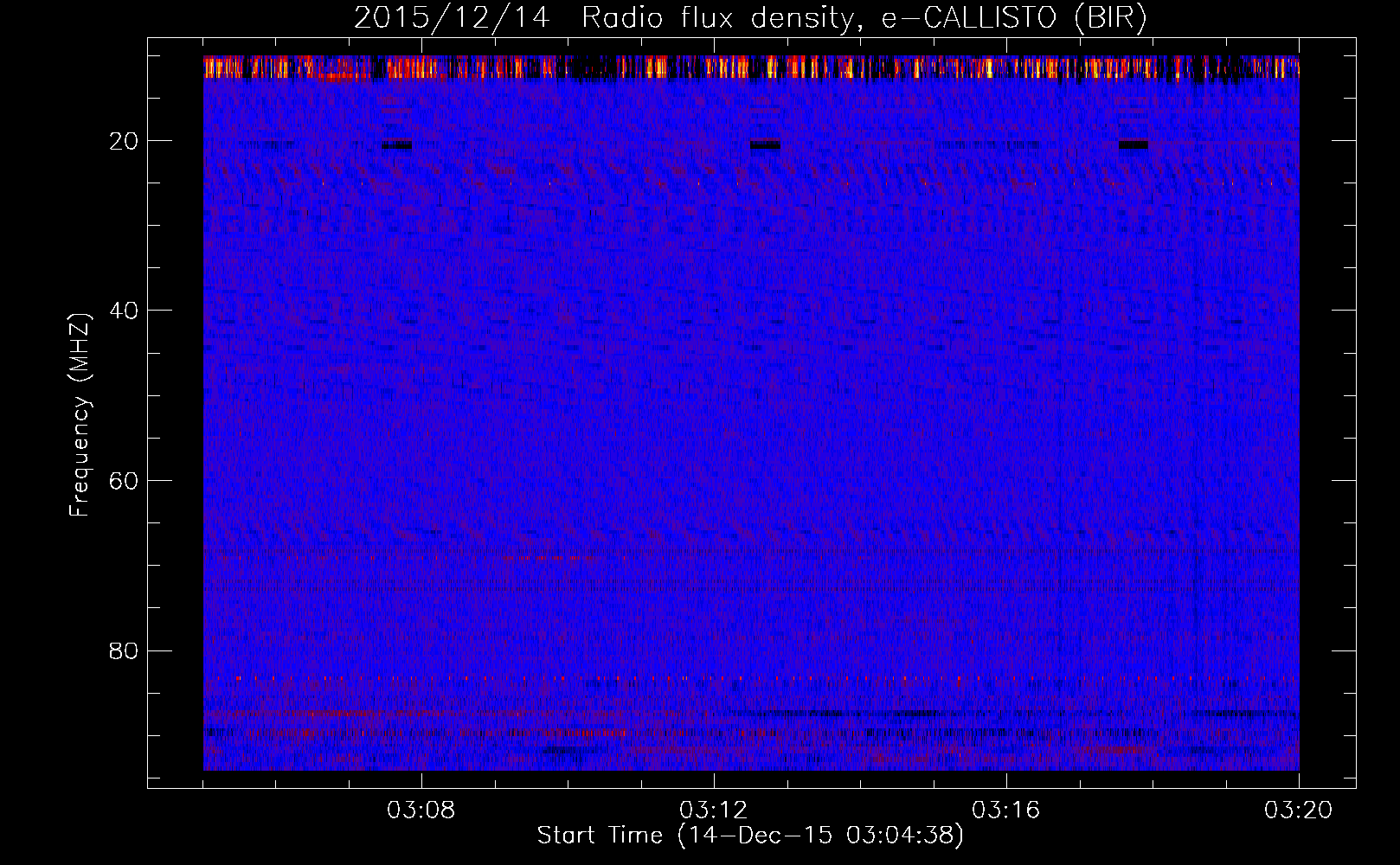Image resolution: width=1400 pixels, height=865 pixels.
Task: Click the 20 MHz frequency tick label
Action: (125, 141)
